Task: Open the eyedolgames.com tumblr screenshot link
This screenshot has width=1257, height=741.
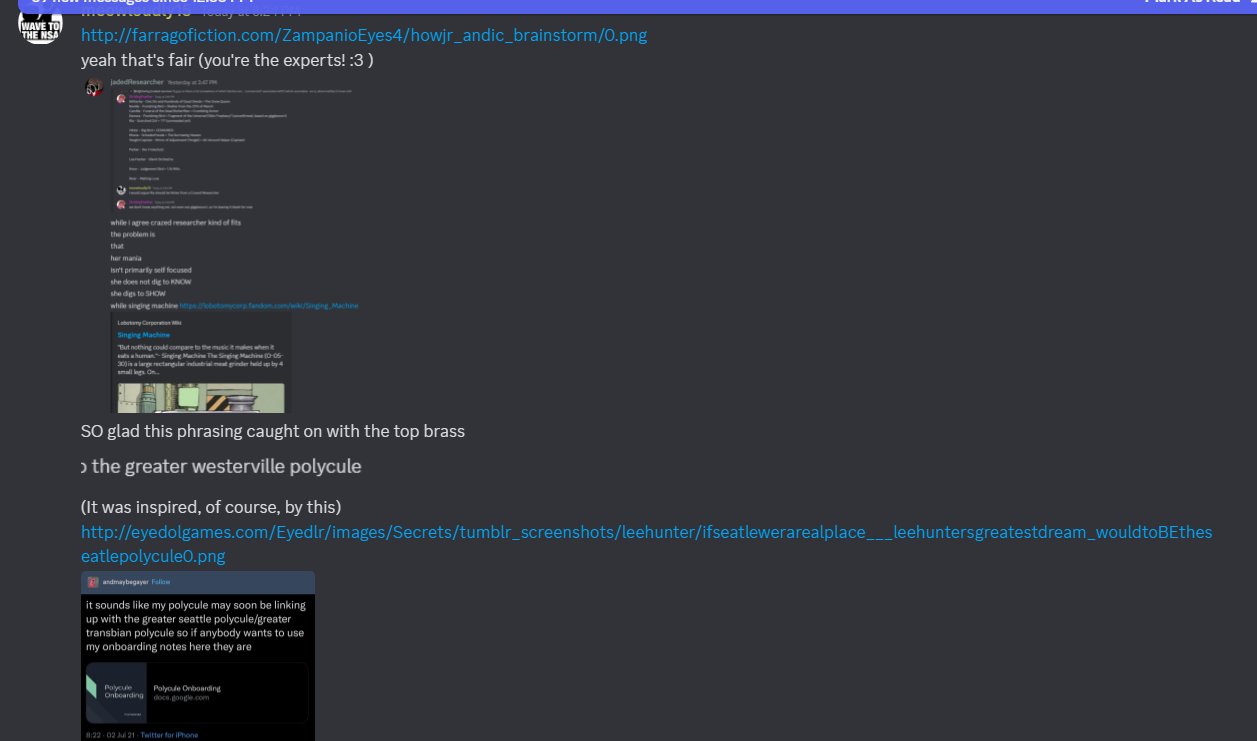Action: click(x=646, y=532)
